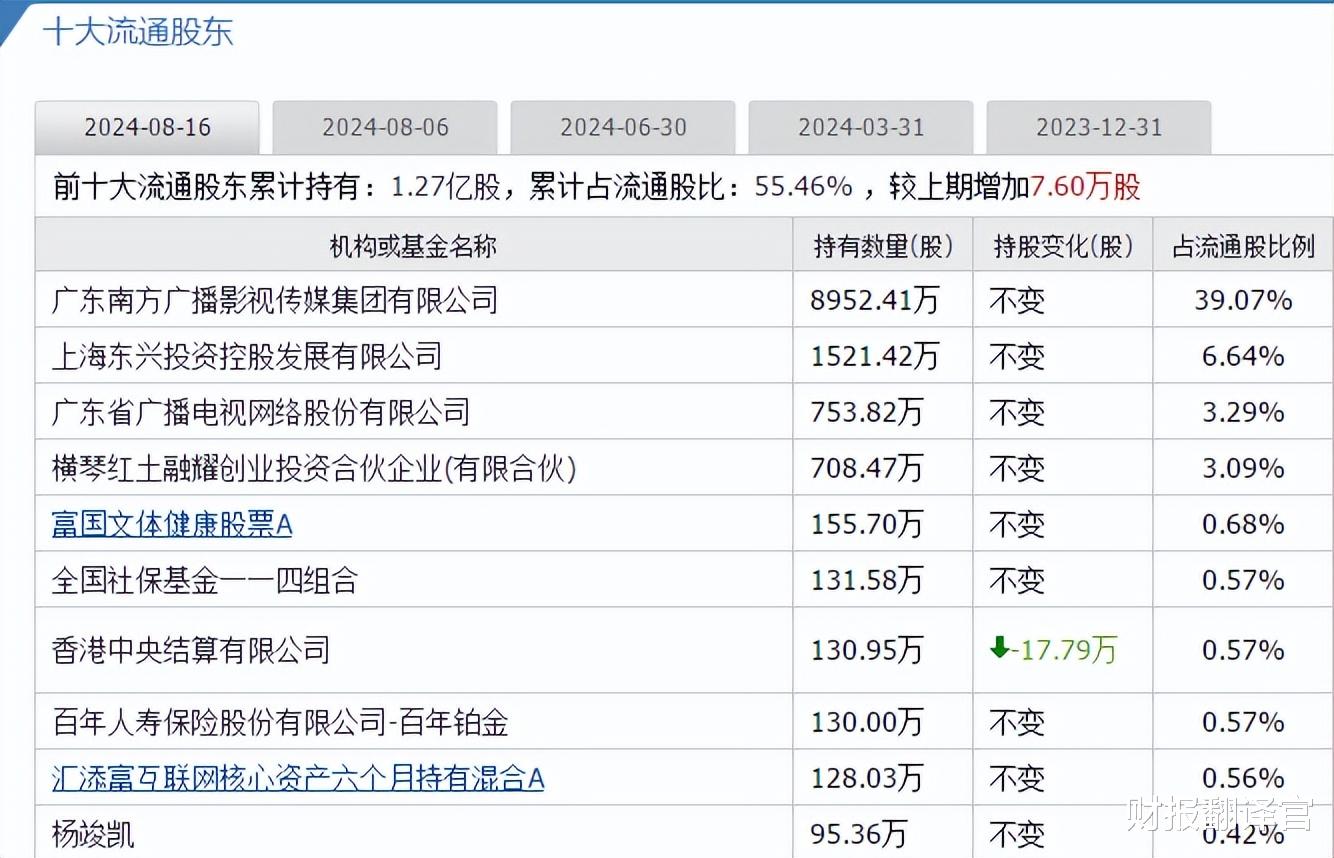Image resolution: width=1334 pixels, height=858 pixels.
Task: Click the 753.82万 holding value
Action: coord(867,412)
